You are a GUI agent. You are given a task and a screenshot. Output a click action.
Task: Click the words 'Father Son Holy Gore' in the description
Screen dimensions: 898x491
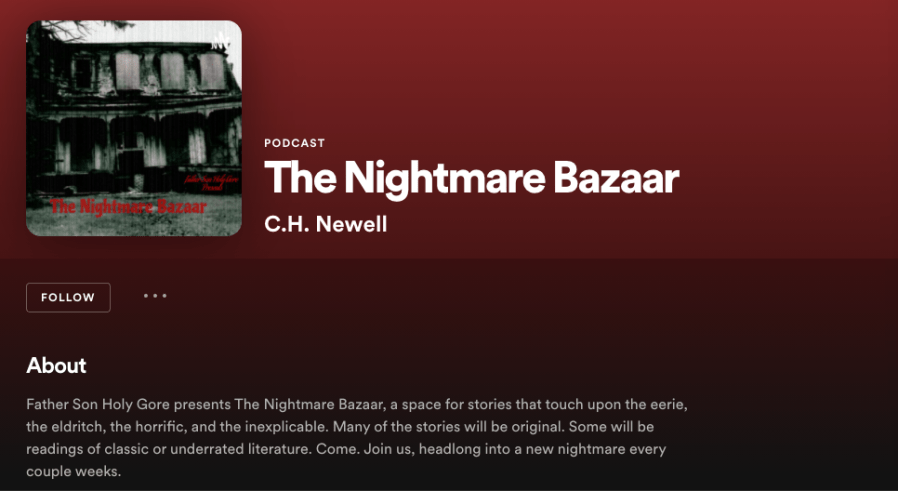click(x=98, y=404)
